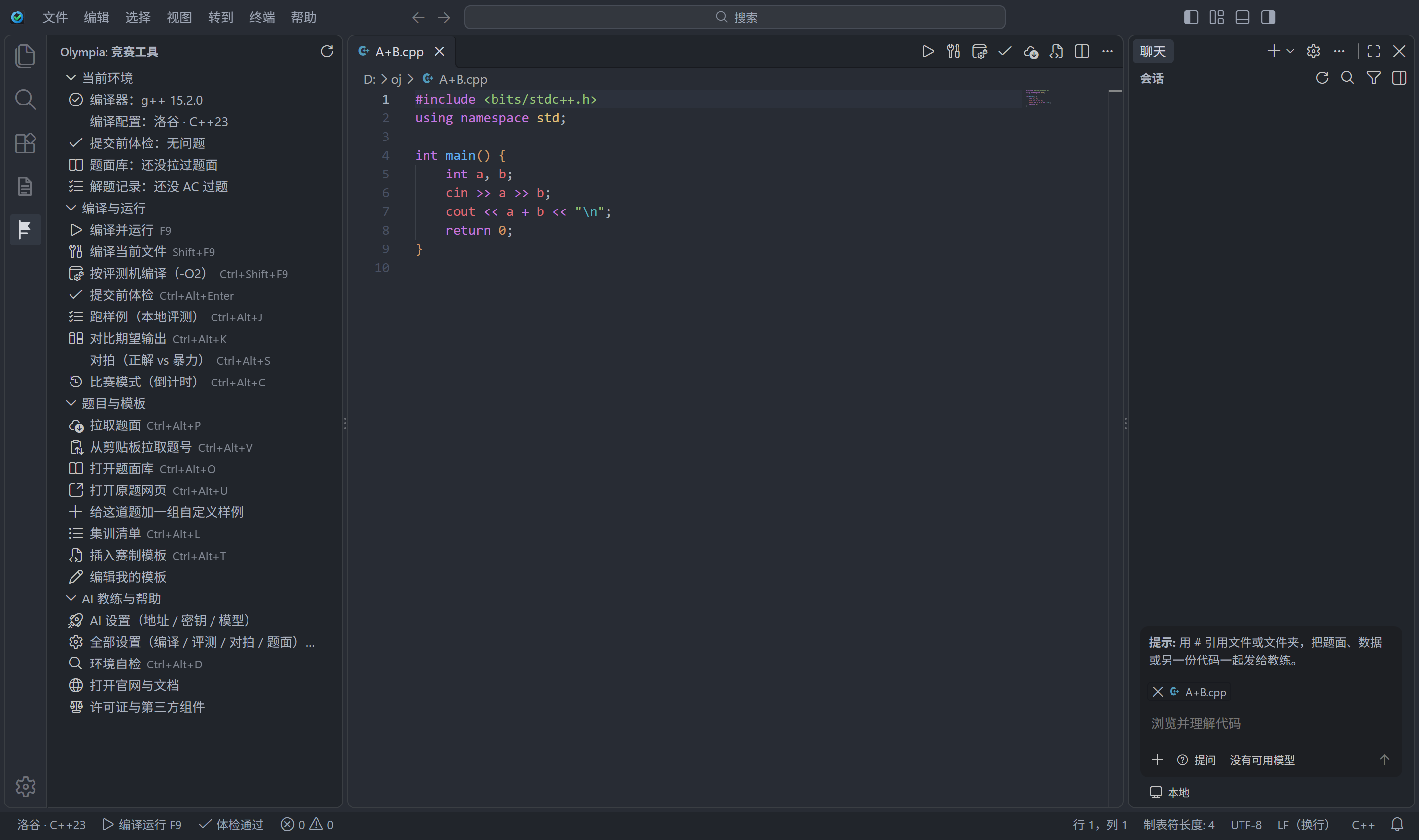Screen dimensions: 1419x840
Task: Open the Explorer view in activity bar
Action: pyautogui.click(x=25, y=56)
